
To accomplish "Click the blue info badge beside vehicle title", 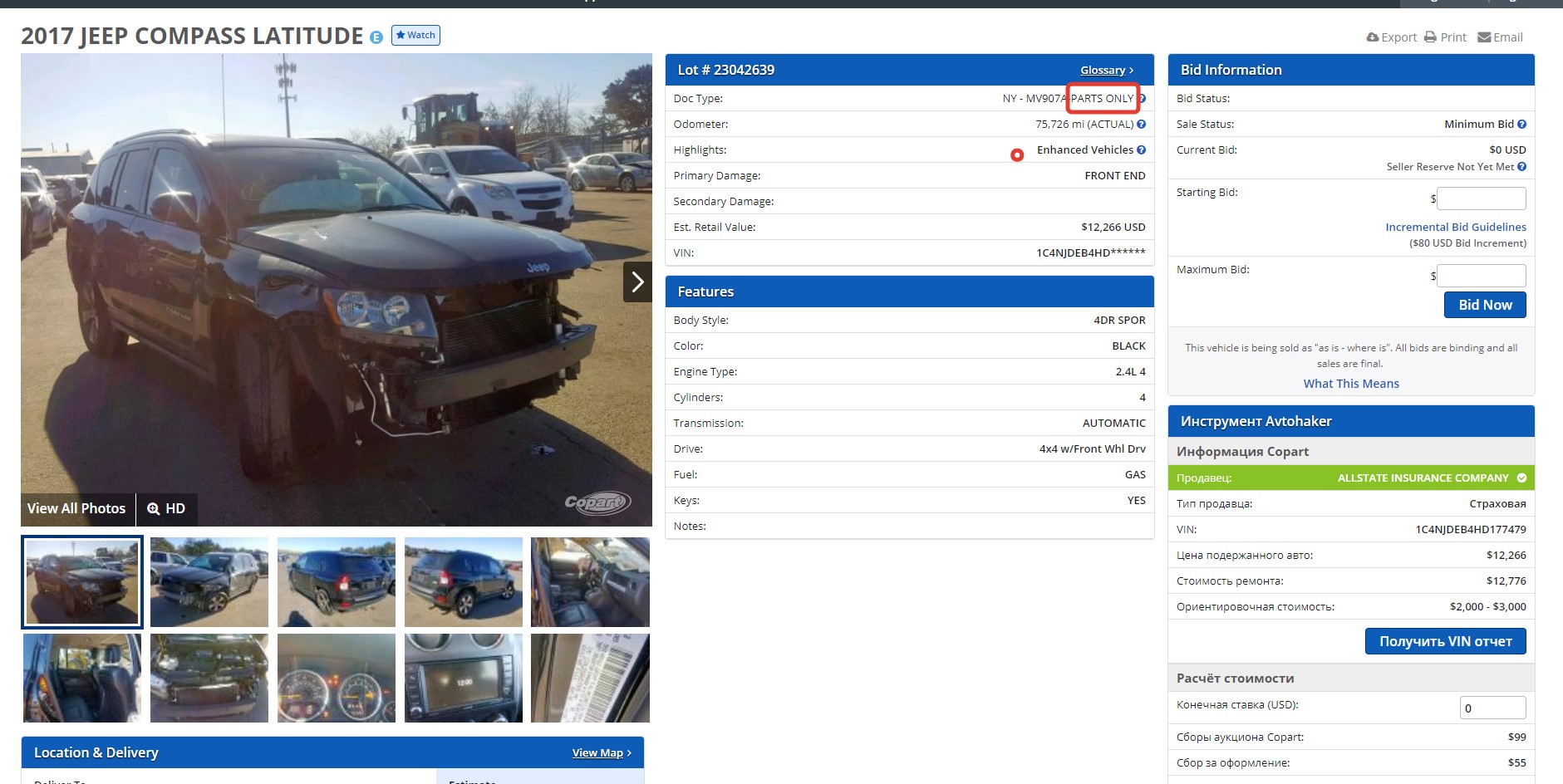I will 376,37.
